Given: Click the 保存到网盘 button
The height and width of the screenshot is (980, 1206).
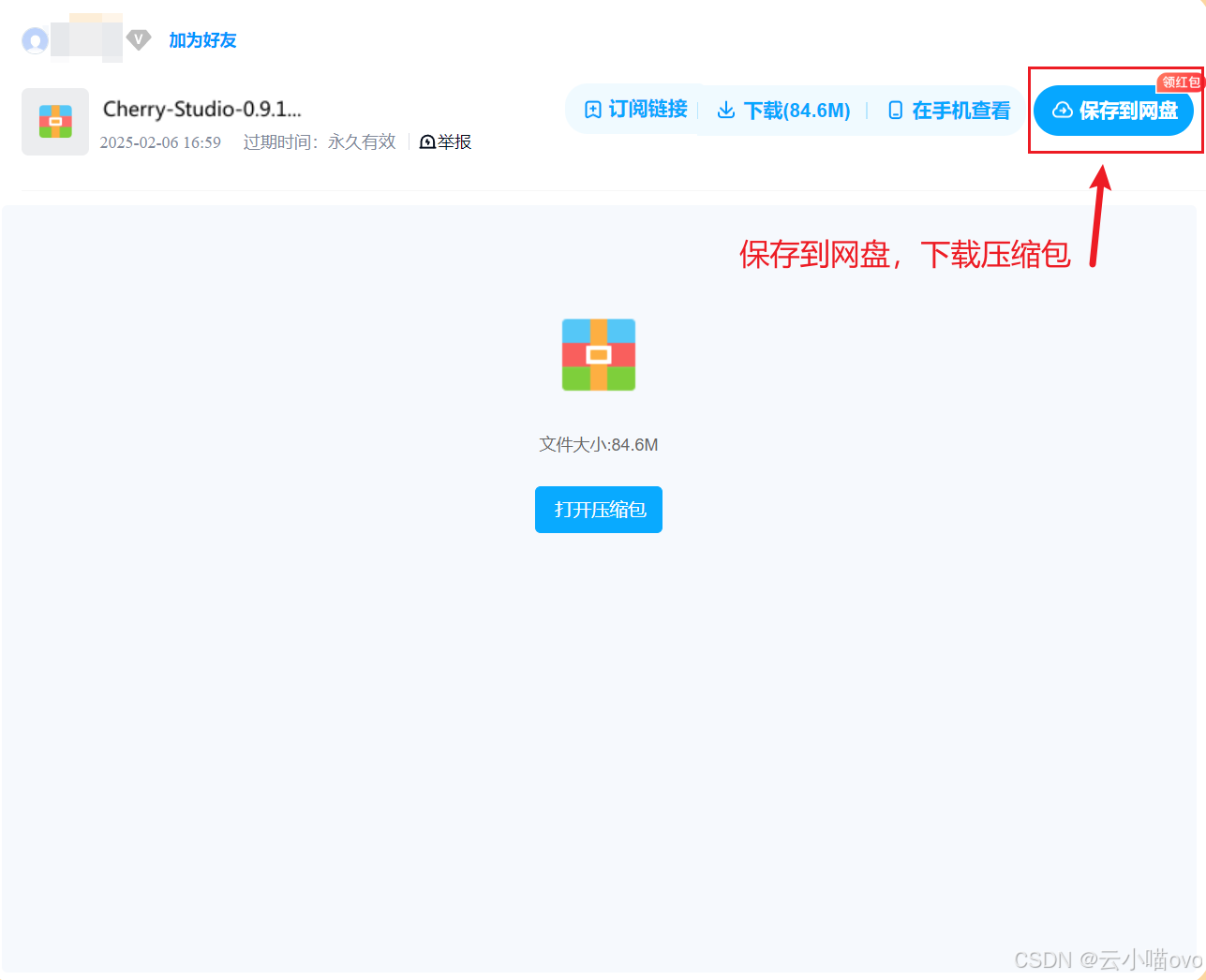Looking at the screenshot, I should [x=1114, y=111].
